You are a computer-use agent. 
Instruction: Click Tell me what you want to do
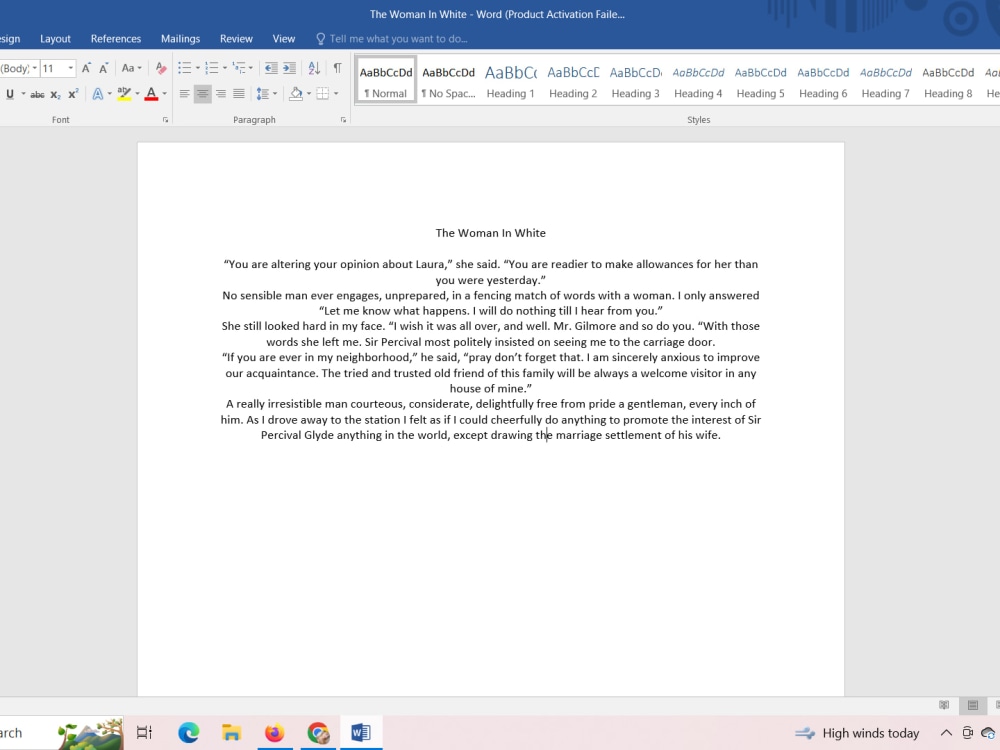tap(392, 39)
